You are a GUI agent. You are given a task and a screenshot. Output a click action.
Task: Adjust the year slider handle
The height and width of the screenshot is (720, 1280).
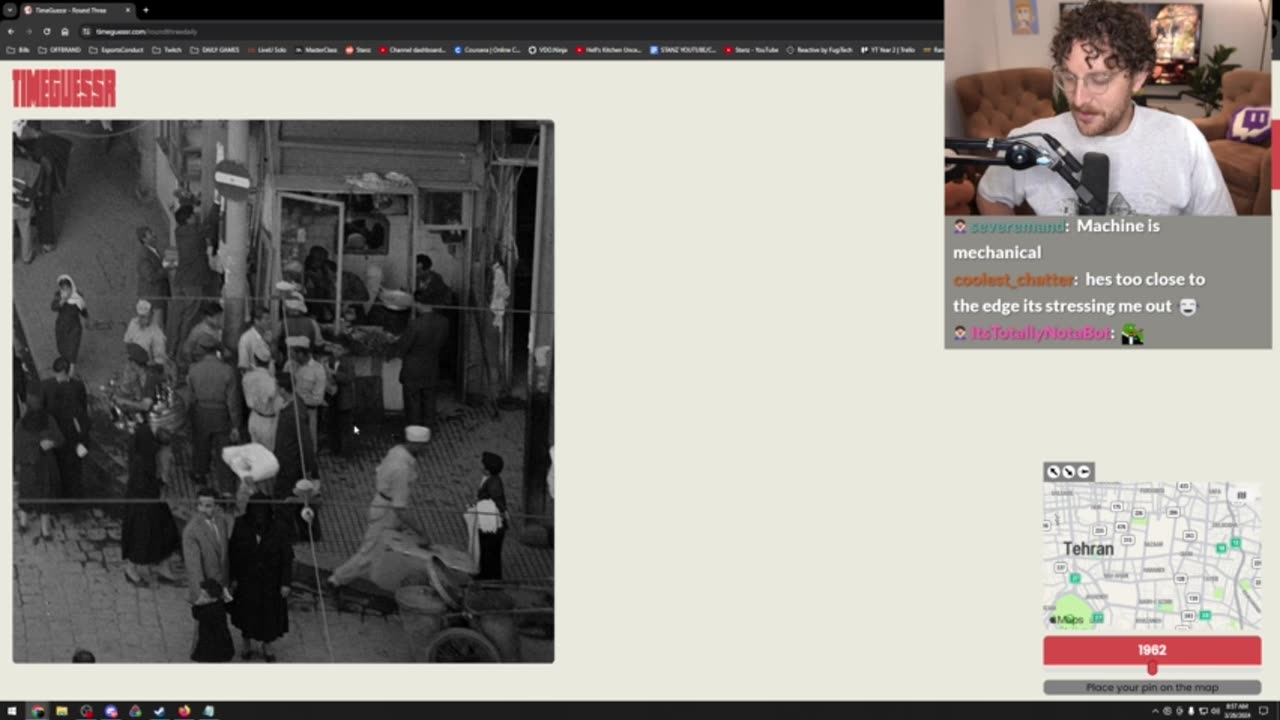1152,668
